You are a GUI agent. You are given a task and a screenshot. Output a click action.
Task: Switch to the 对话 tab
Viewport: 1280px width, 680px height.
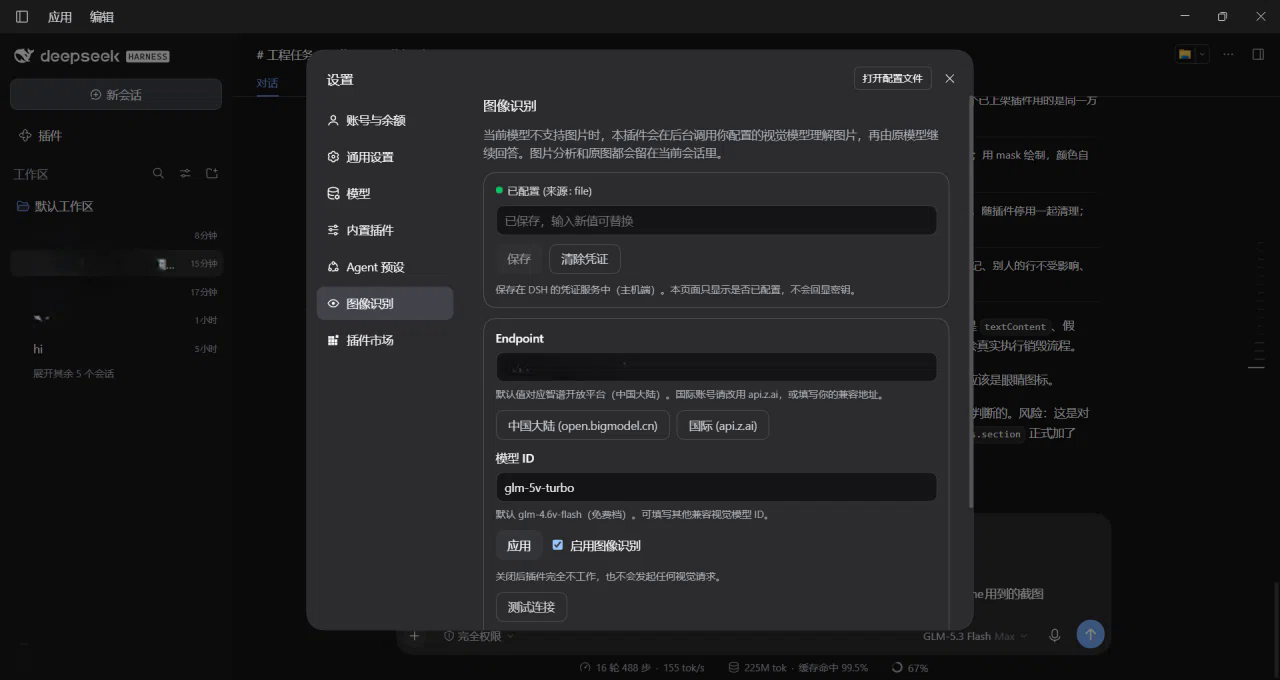[267, 83]
